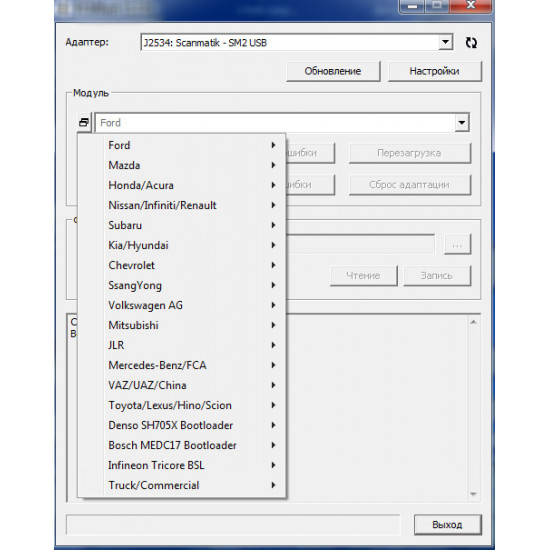
Task: Click the Выход button
Action: (447, 525)
